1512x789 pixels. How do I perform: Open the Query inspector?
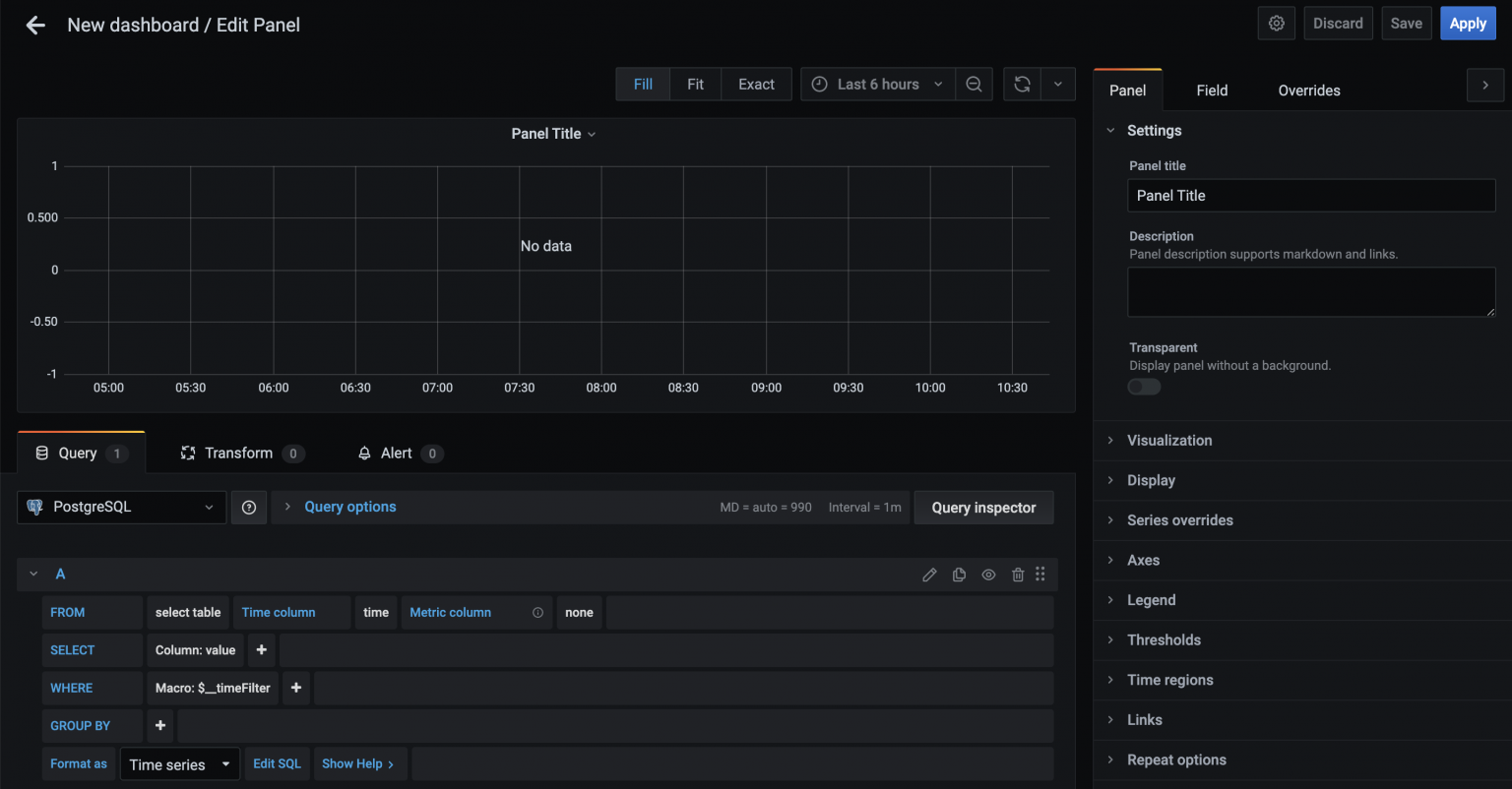983,508
